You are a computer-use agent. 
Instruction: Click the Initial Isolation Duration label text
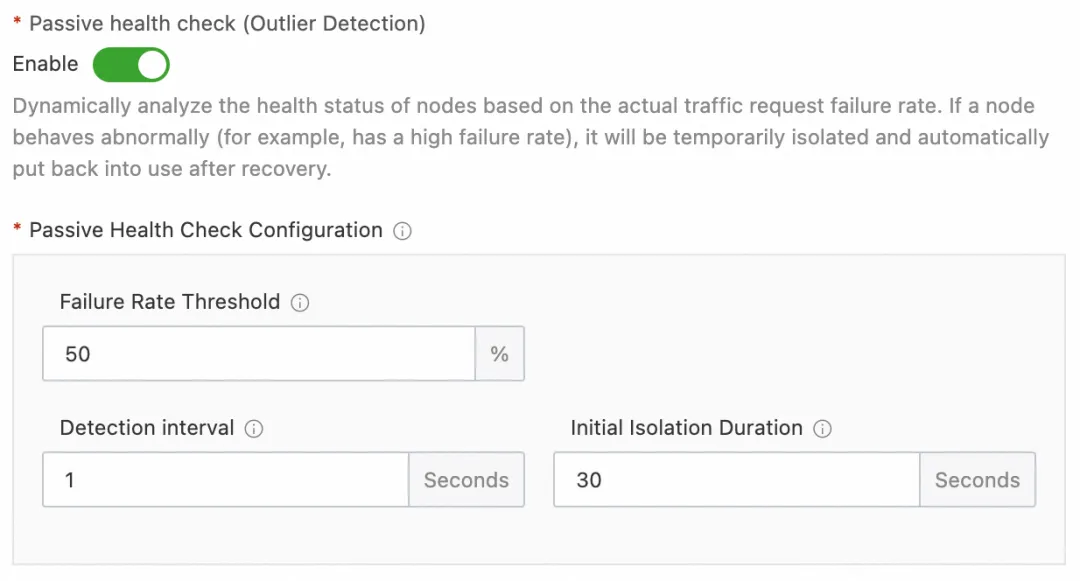click(686, 428)
